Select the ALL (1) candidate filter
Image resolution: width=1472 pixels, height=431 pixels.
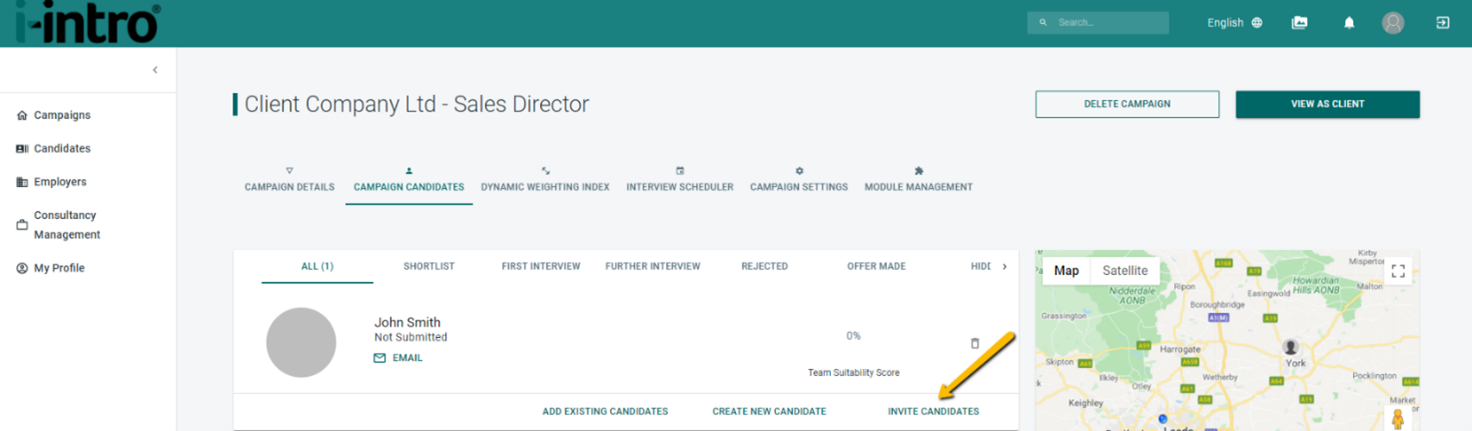(317, 266)
